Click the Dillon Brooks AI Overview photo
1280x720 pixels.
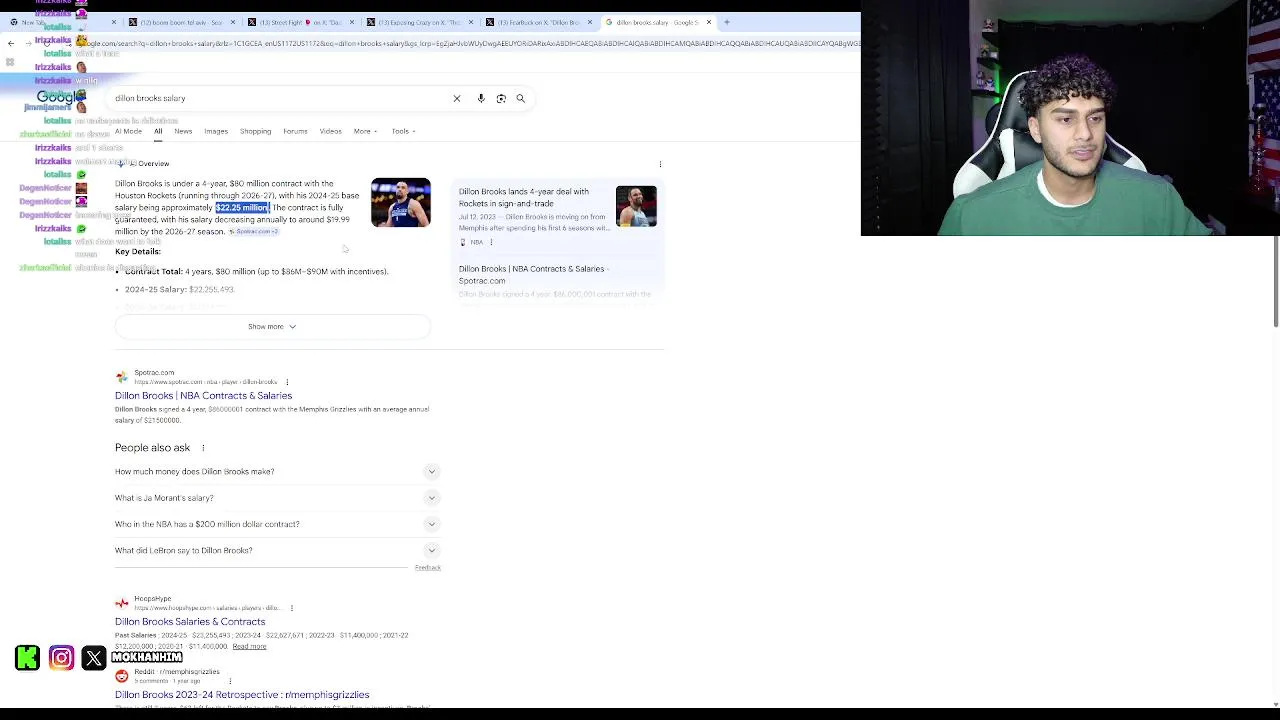401,202
